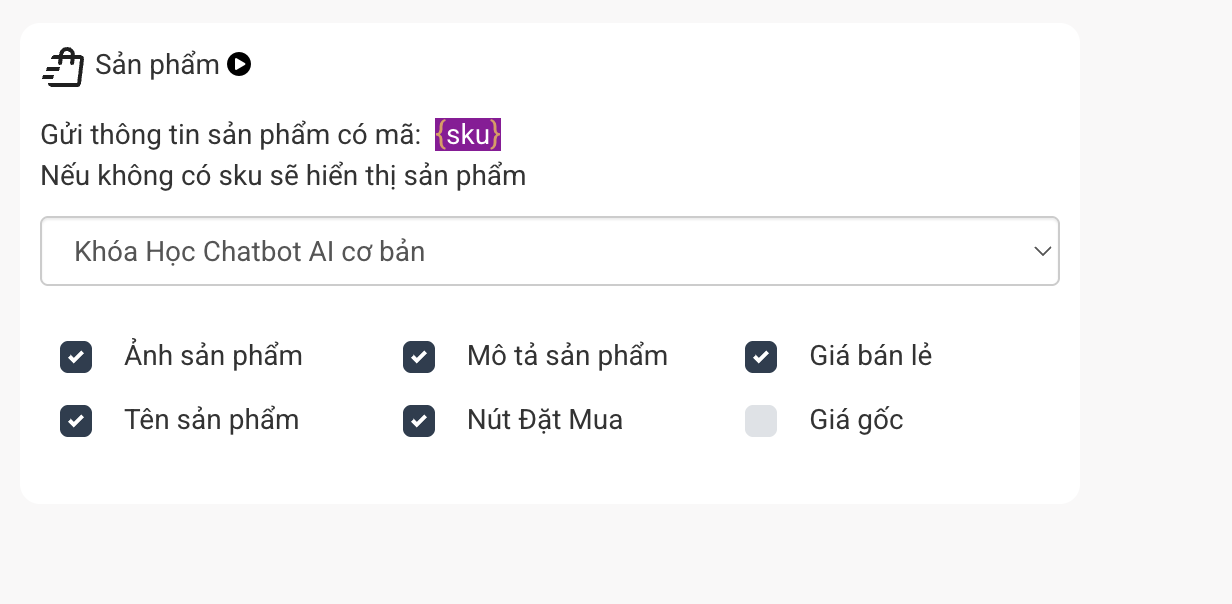Click the purple {sku} variable tag

[468, 134]
